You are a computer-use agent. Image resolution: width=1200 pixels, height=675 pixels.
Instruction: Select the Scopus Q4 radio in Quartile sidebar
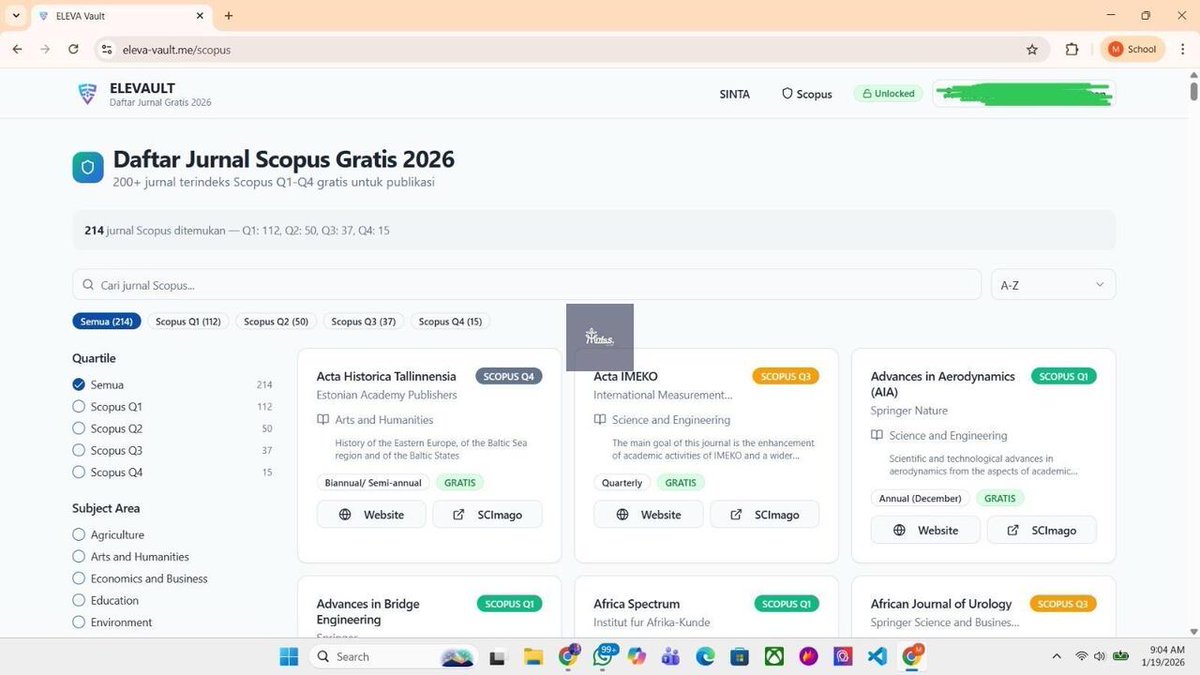(x=79, y=472)
